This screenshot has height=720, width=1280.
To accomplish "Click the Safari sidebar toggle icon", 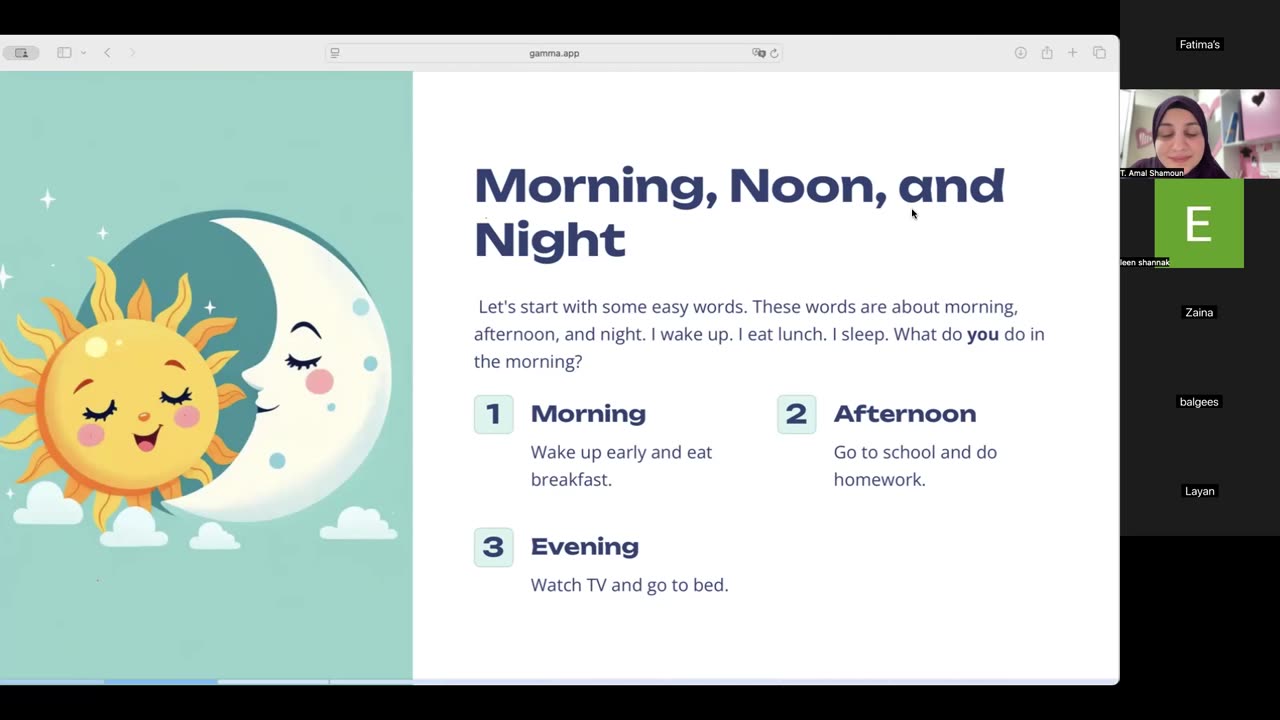I will (64, 53).
